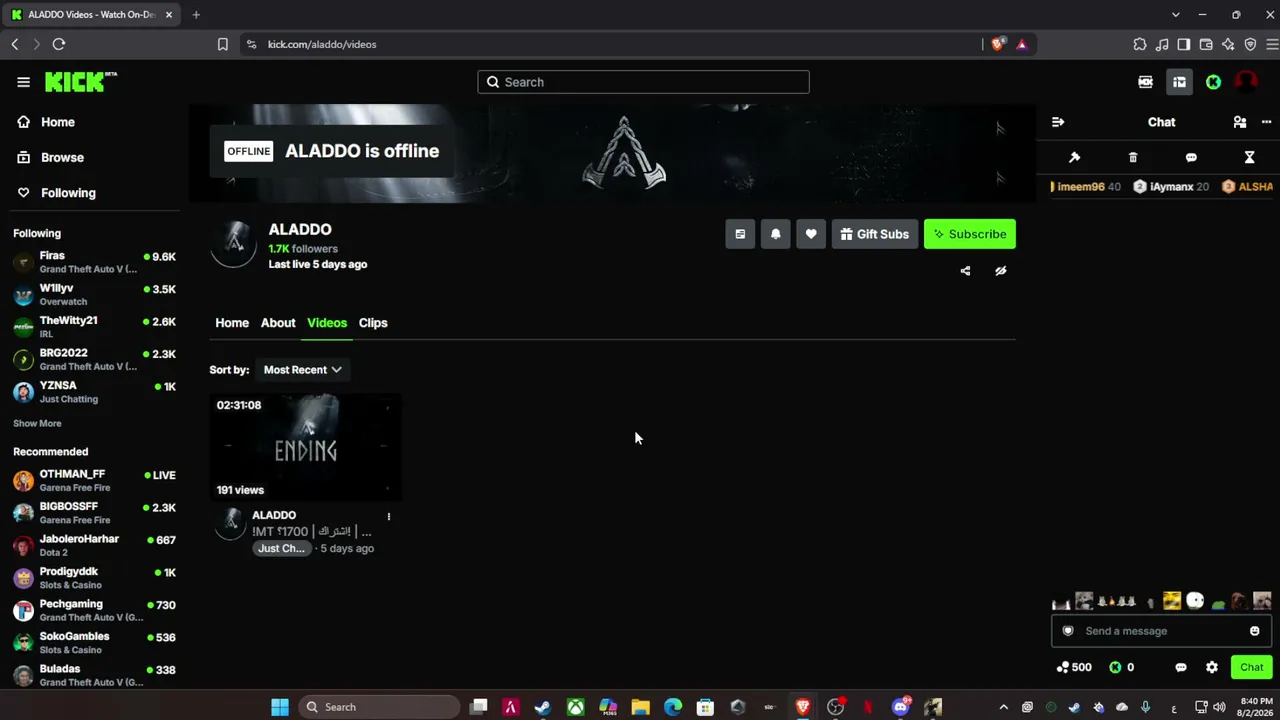Image resolution: width=1280 pixels, height=720 pixels.
Task: Open BIGBOSSFF recommended channel
Action: tap(95, 513)
